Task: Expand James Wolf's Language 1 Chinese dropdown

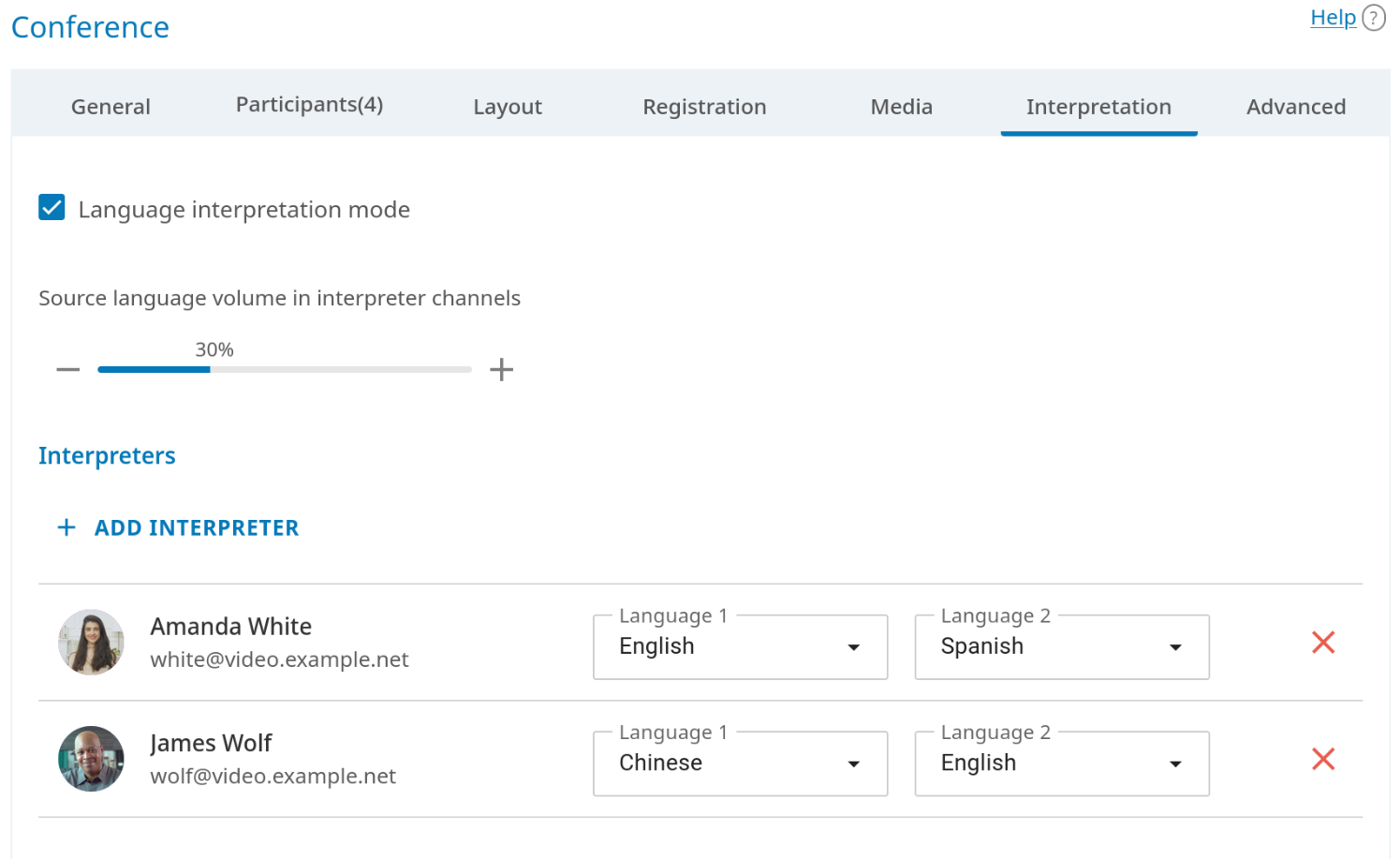Action: coord(740,763)
